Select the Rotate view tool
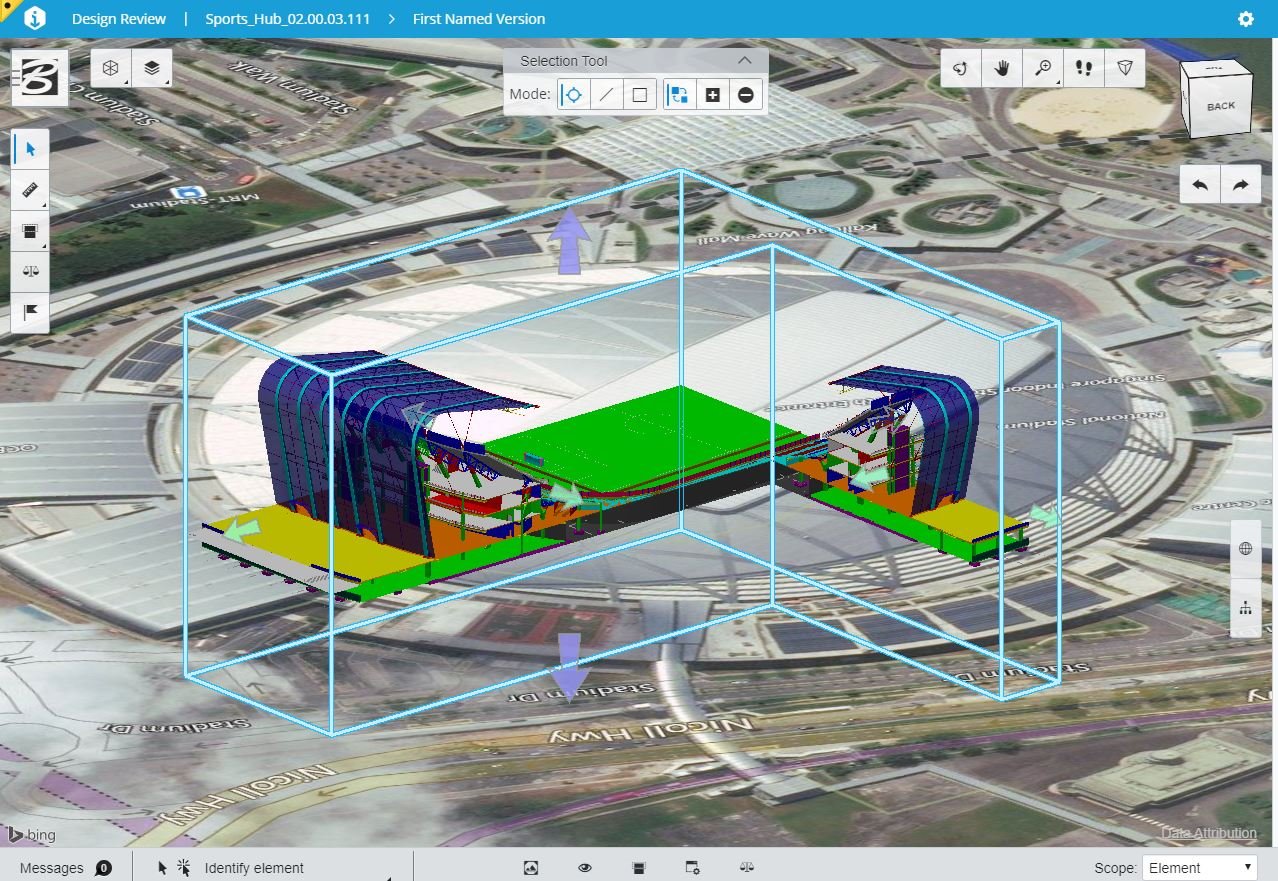The height and width of the screenshot is (881, 1278). (960, 68)
